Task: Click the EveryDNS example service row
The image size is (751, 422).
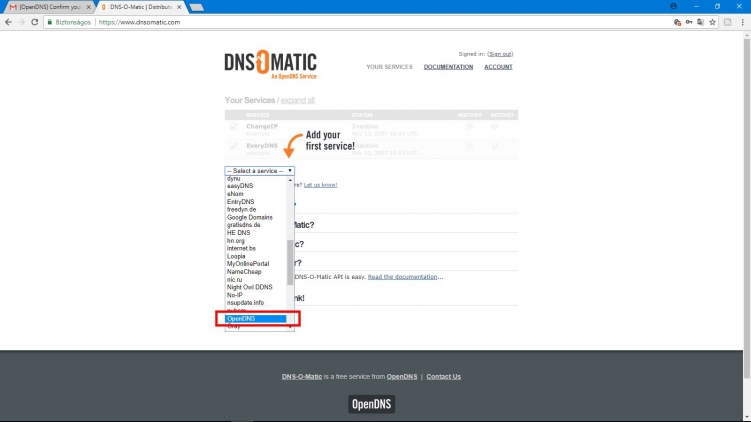Action: coord(371,148)
